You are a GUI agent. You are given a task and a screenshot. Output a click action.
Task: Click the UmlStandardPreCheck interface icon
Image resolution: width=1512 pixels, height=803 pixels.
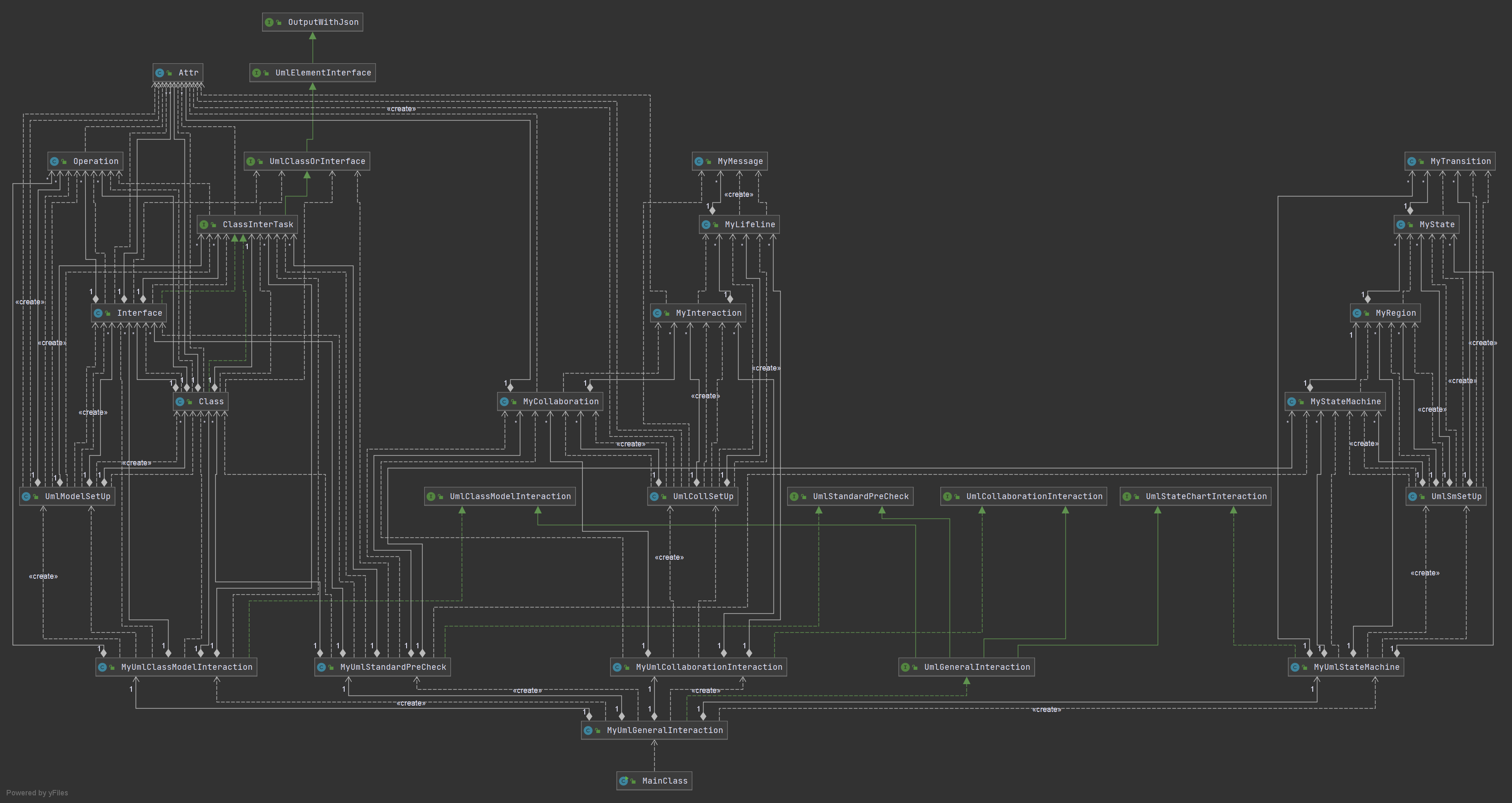794,497
